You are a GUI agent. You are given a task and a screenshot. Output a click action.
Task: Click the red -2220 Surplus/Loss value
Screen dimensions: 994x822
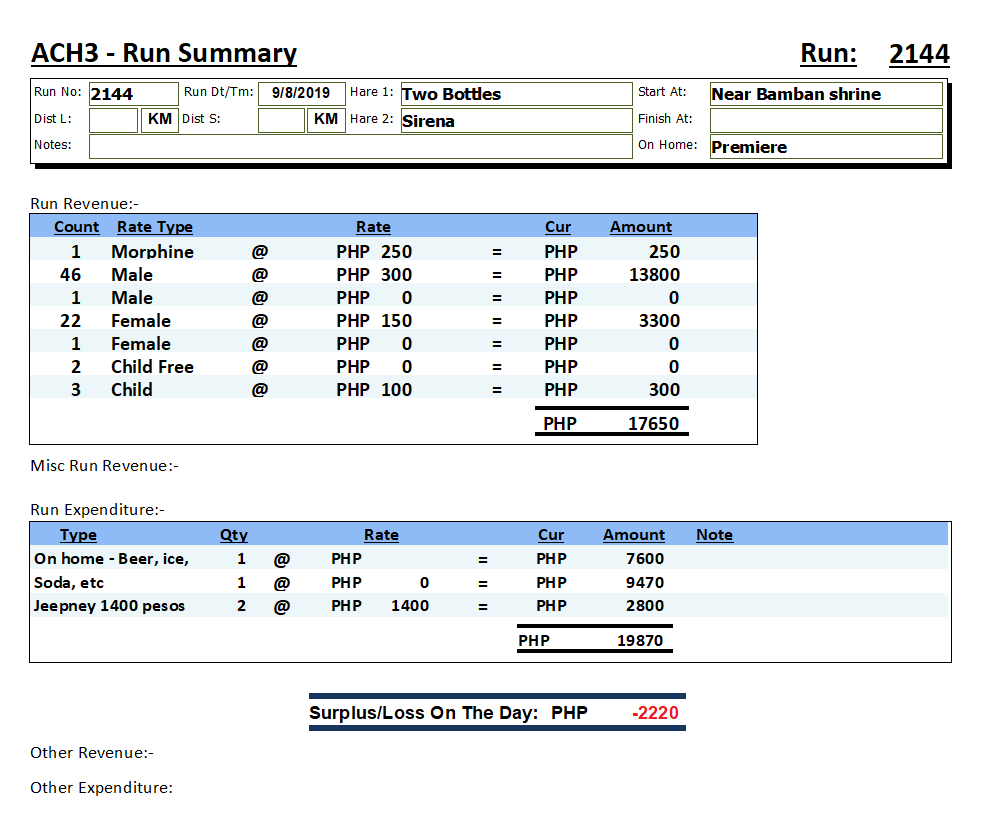pyautogui.click(x=655, y=713)
